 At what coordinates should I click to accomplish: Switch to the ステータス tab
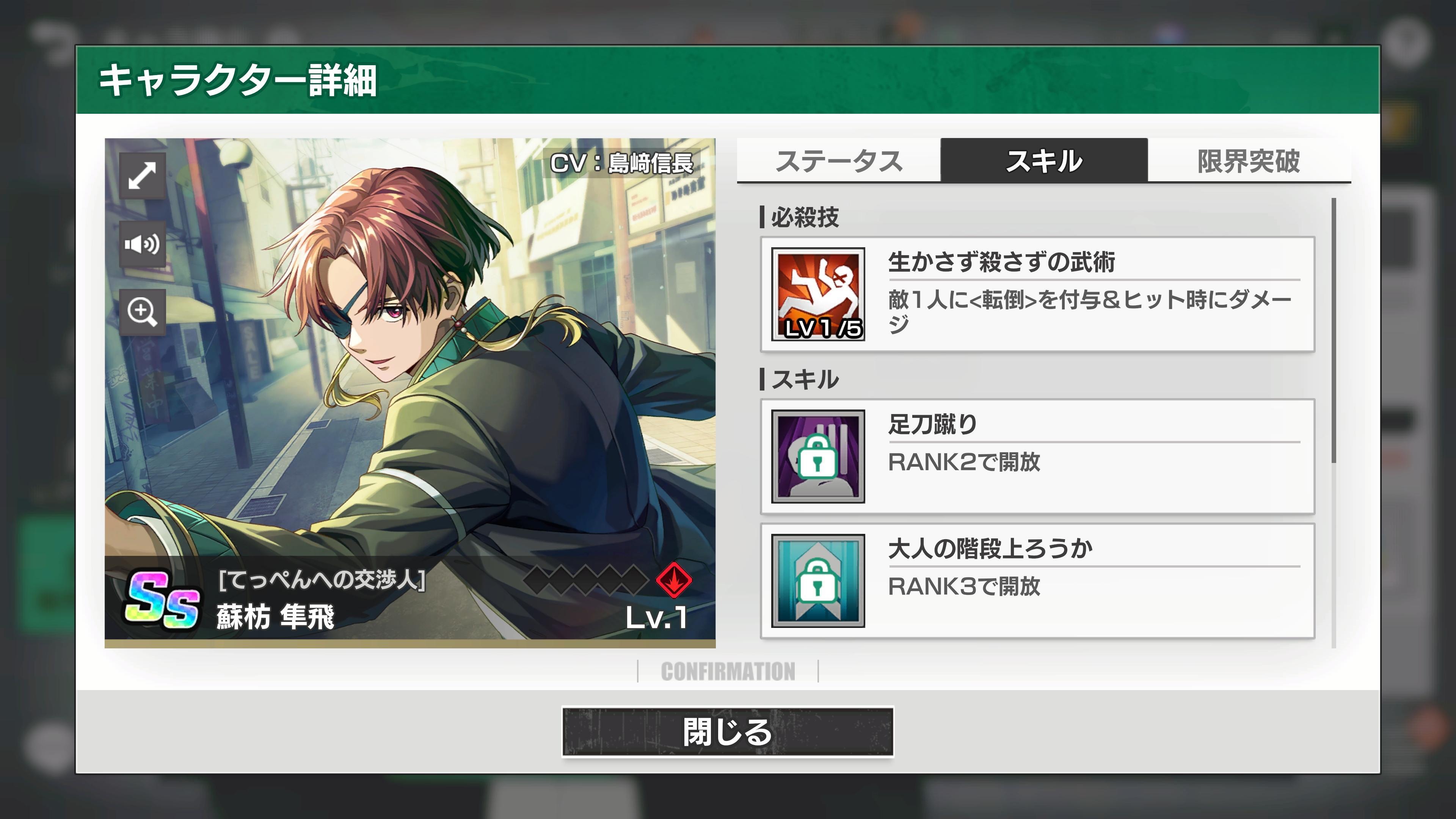point(839,161)
